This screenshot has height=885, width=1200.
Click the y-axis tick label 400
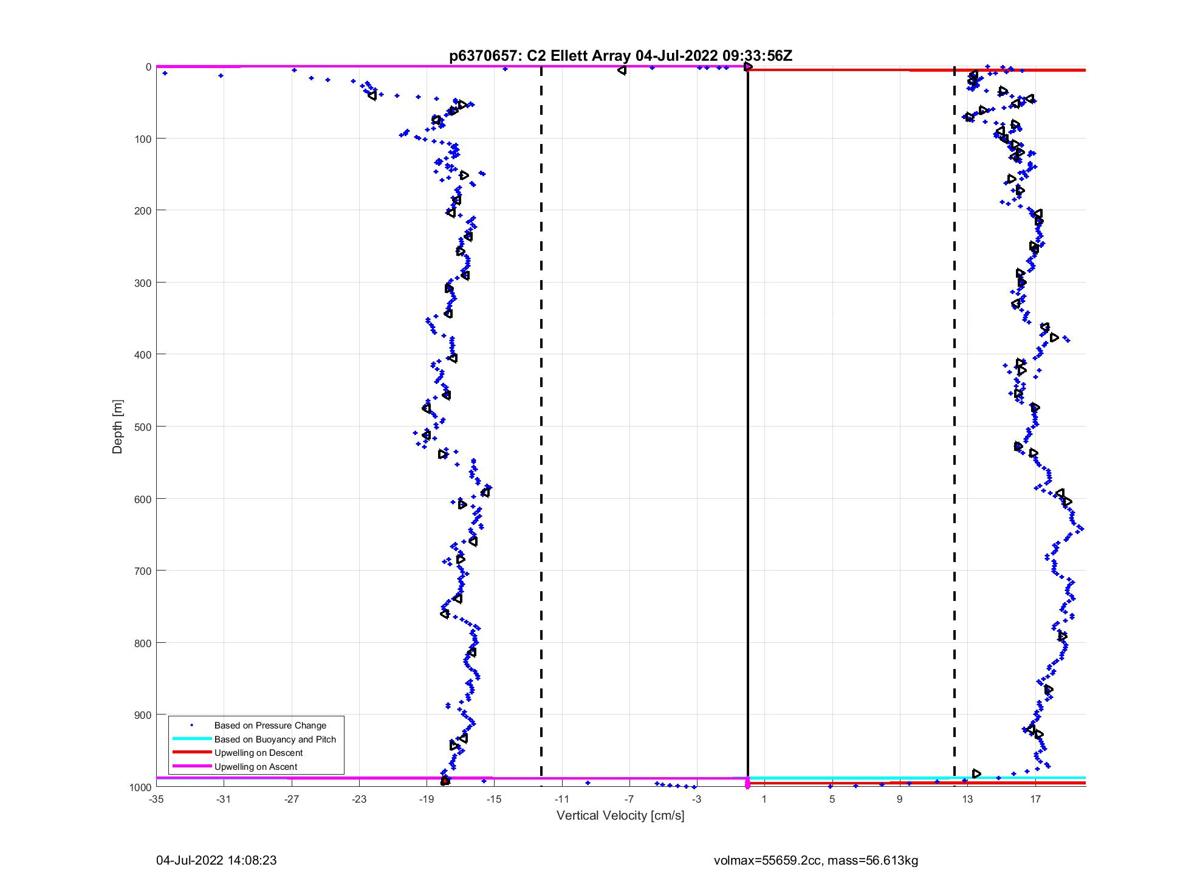[x=141, y=354]
